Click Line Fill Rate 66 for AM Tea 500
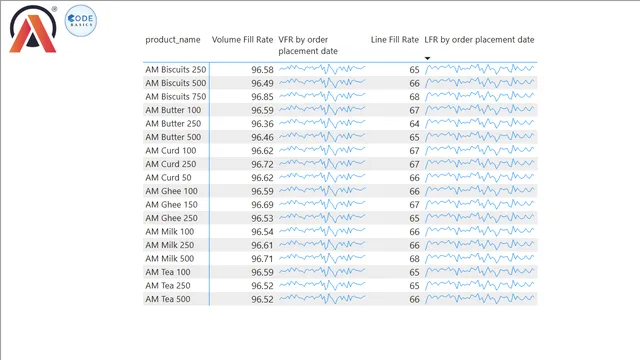The height and width of the screenshot is (360, 640). tap(414, 299)
